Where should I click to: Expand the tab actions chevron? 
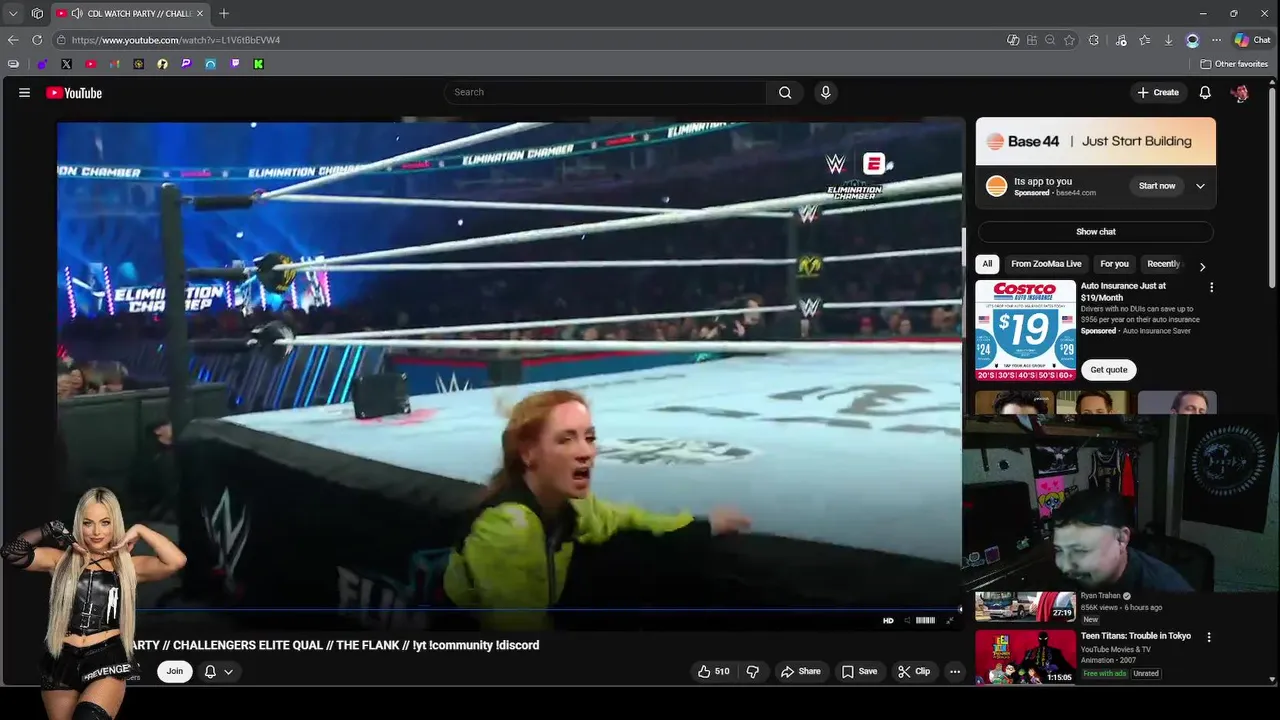13,13
